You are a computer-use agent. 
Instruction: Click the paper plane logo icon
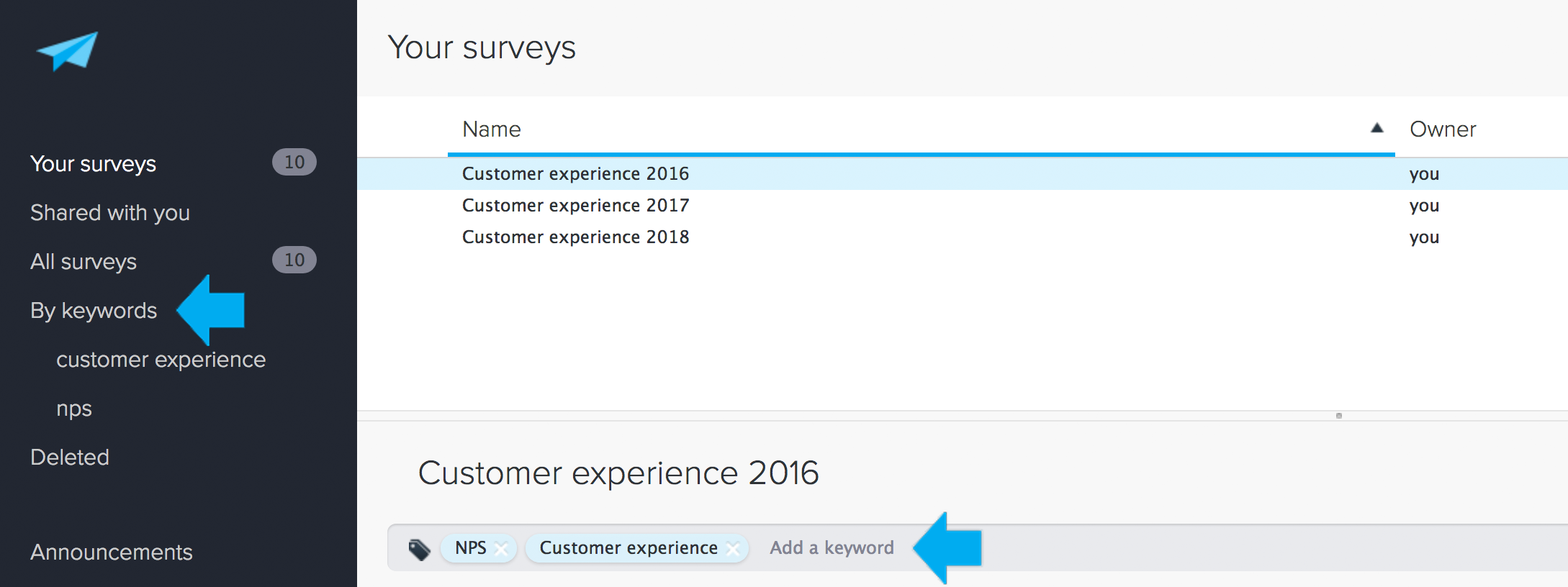point(67,51)
